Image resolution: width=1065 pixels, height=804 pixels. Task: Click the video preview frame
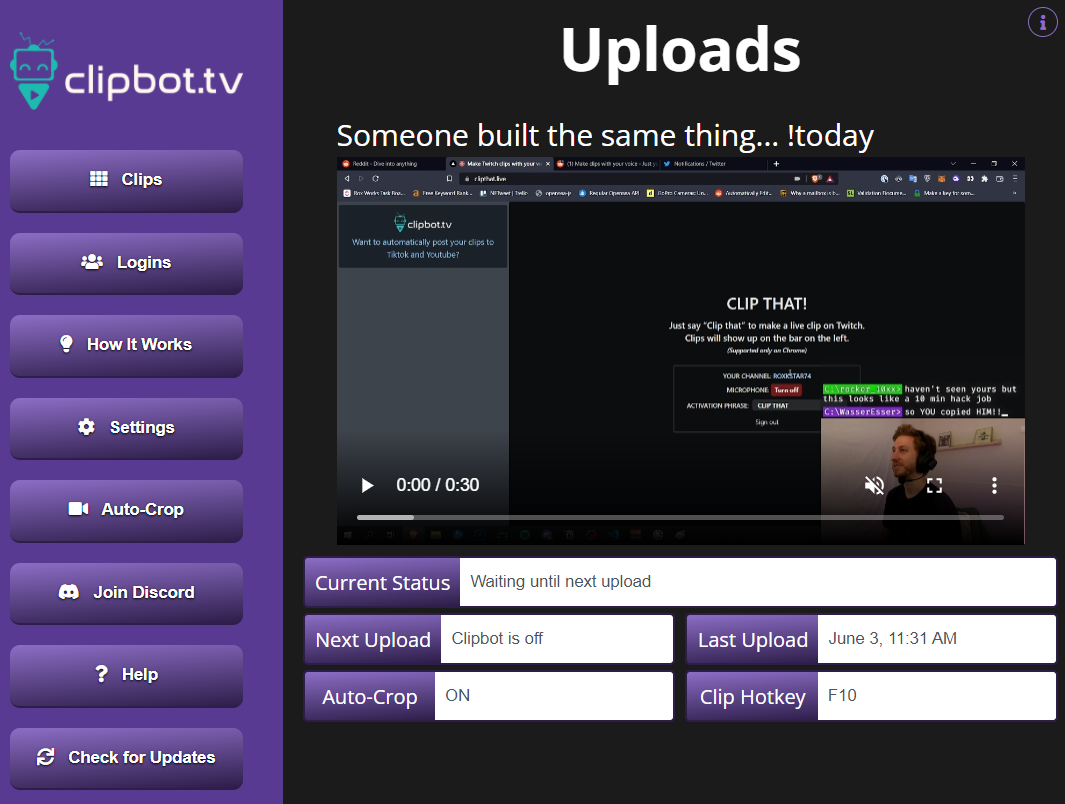(x=681, y=351)
